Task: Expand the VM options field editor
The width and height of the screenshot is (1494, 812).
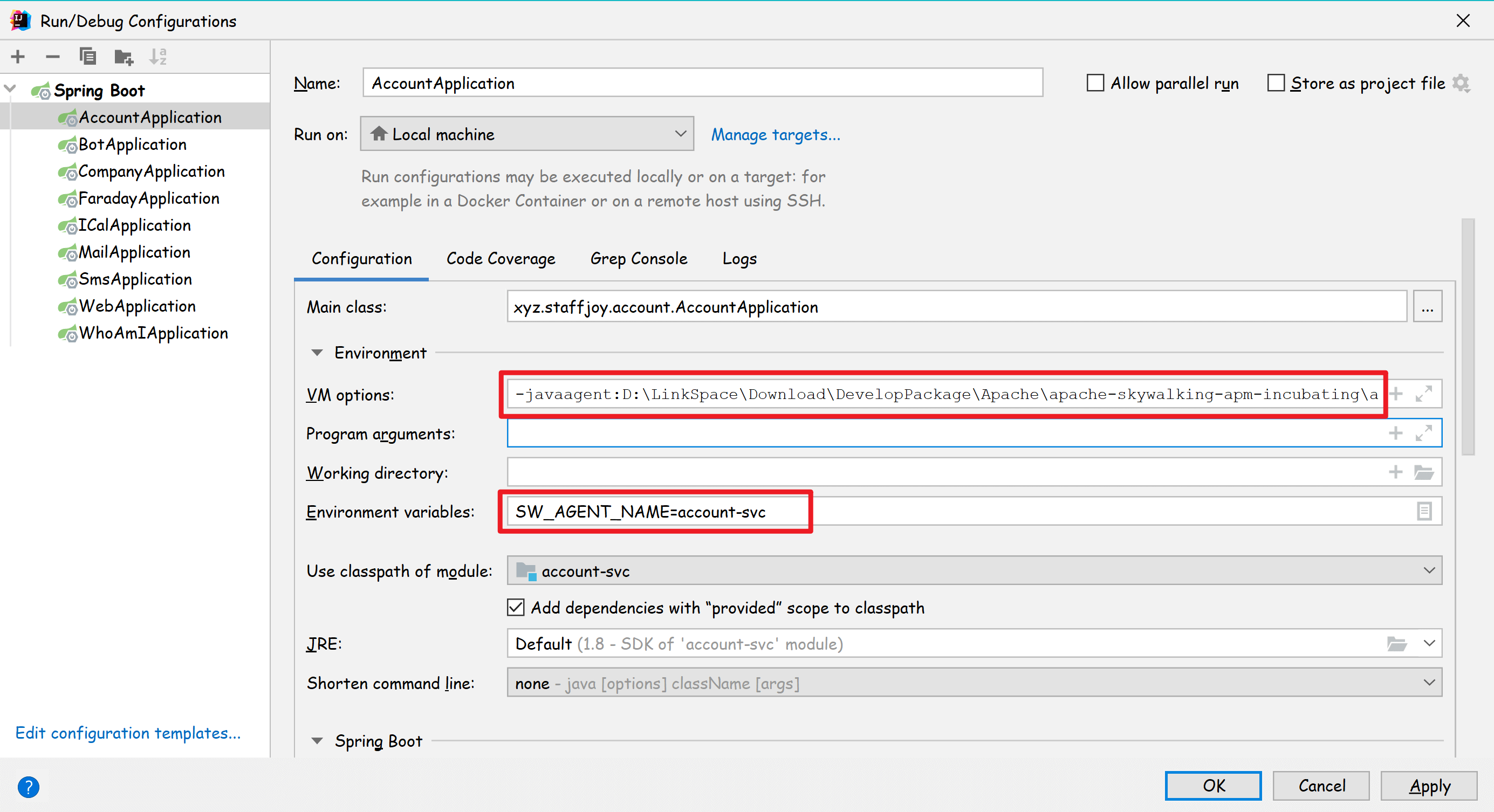Action: pyautogui.click(x=1423, y=394)
